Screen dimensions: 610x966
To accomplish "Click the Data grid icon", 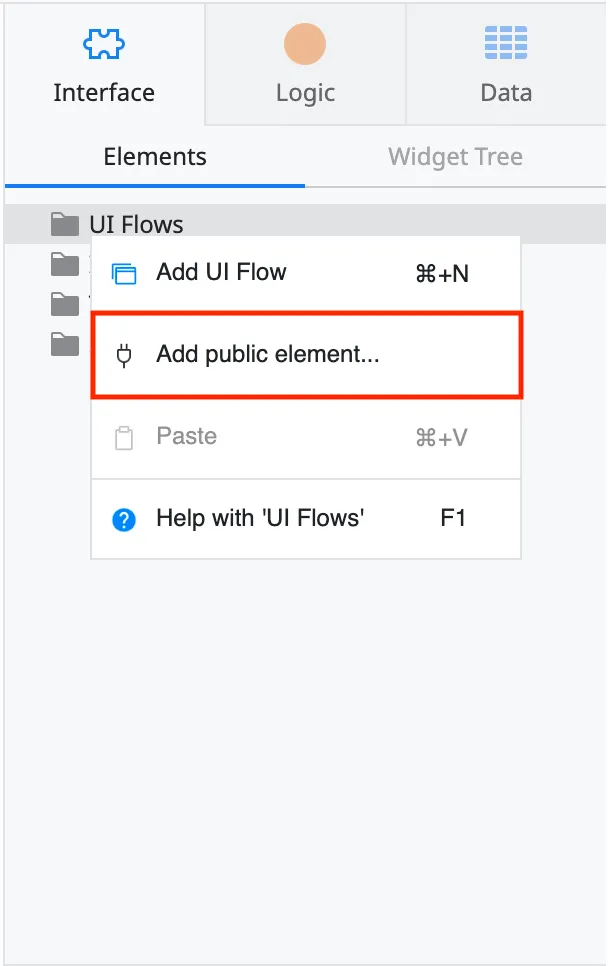I will coord(505,42).
